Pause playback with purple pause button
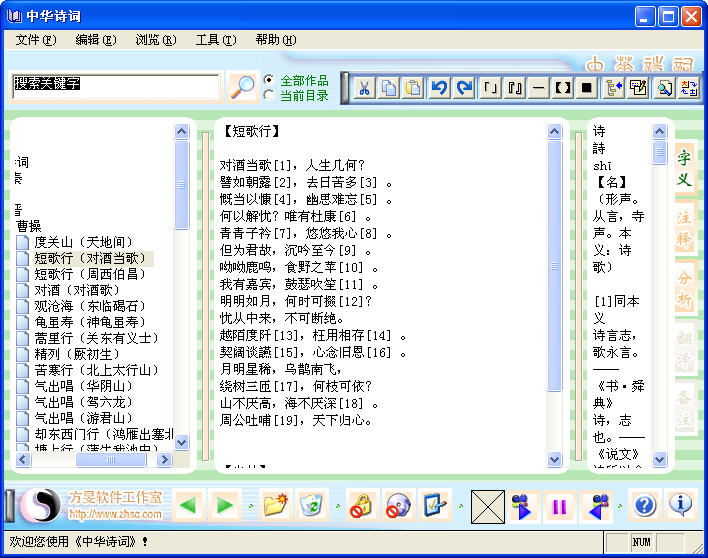The width and height of the screenshot is (708, 558). [x=559, y=506]
